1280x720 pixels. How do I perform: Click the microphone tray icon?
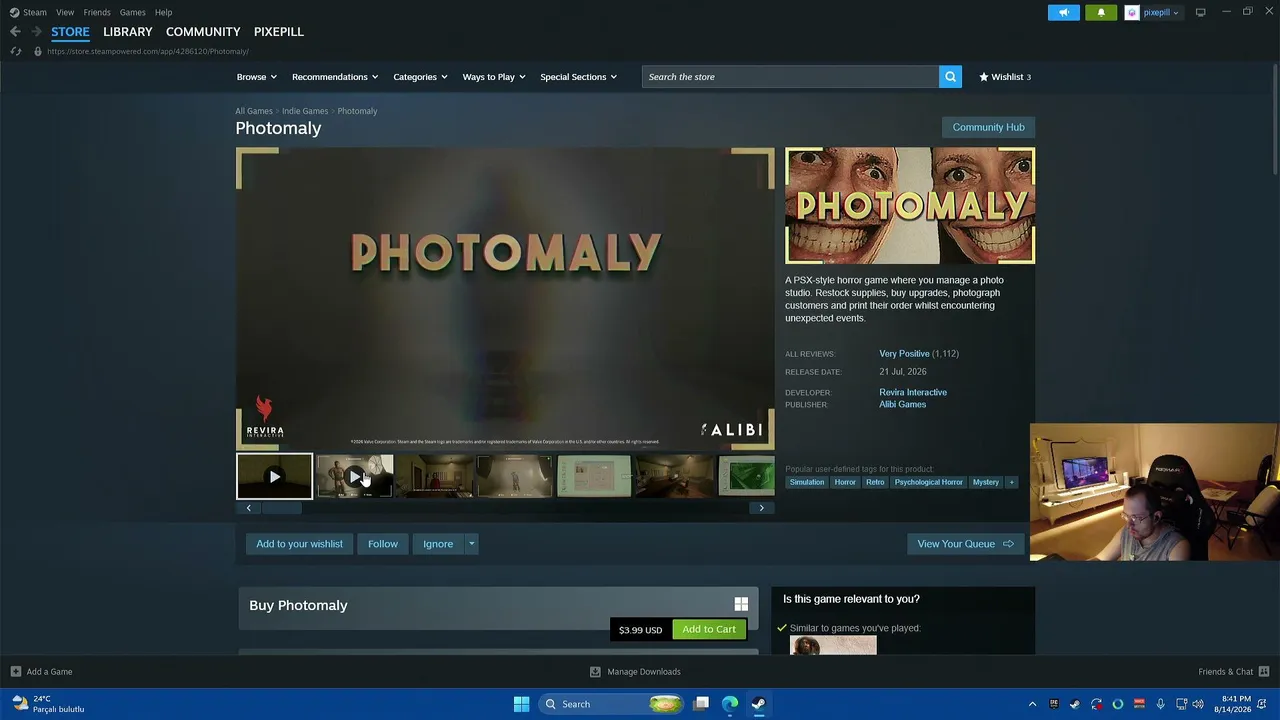point(1160,704)
